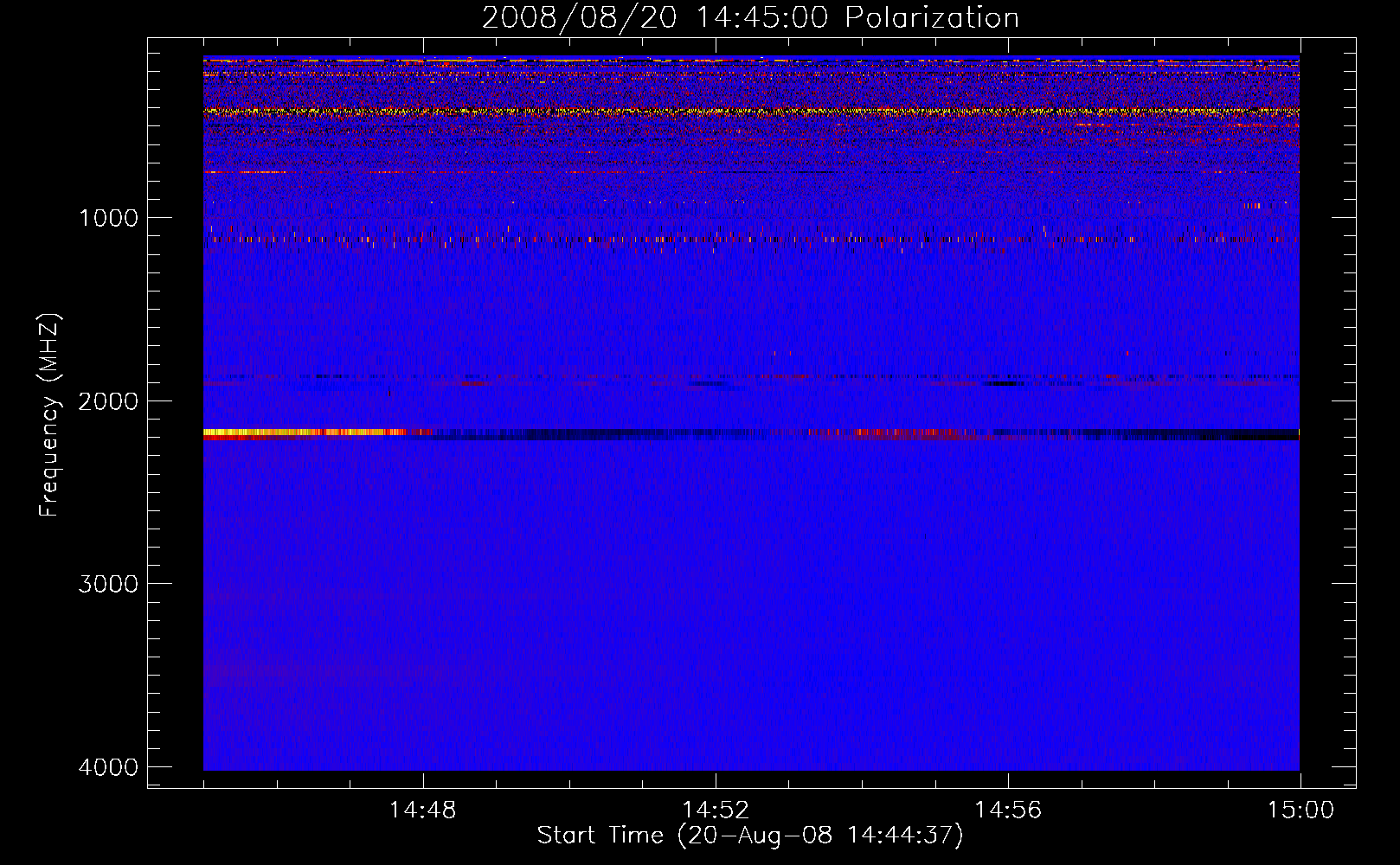Click the '3000' frequency tick label
The height and width of the screenshot is (865, 1400).
click(x=108, y=584)
